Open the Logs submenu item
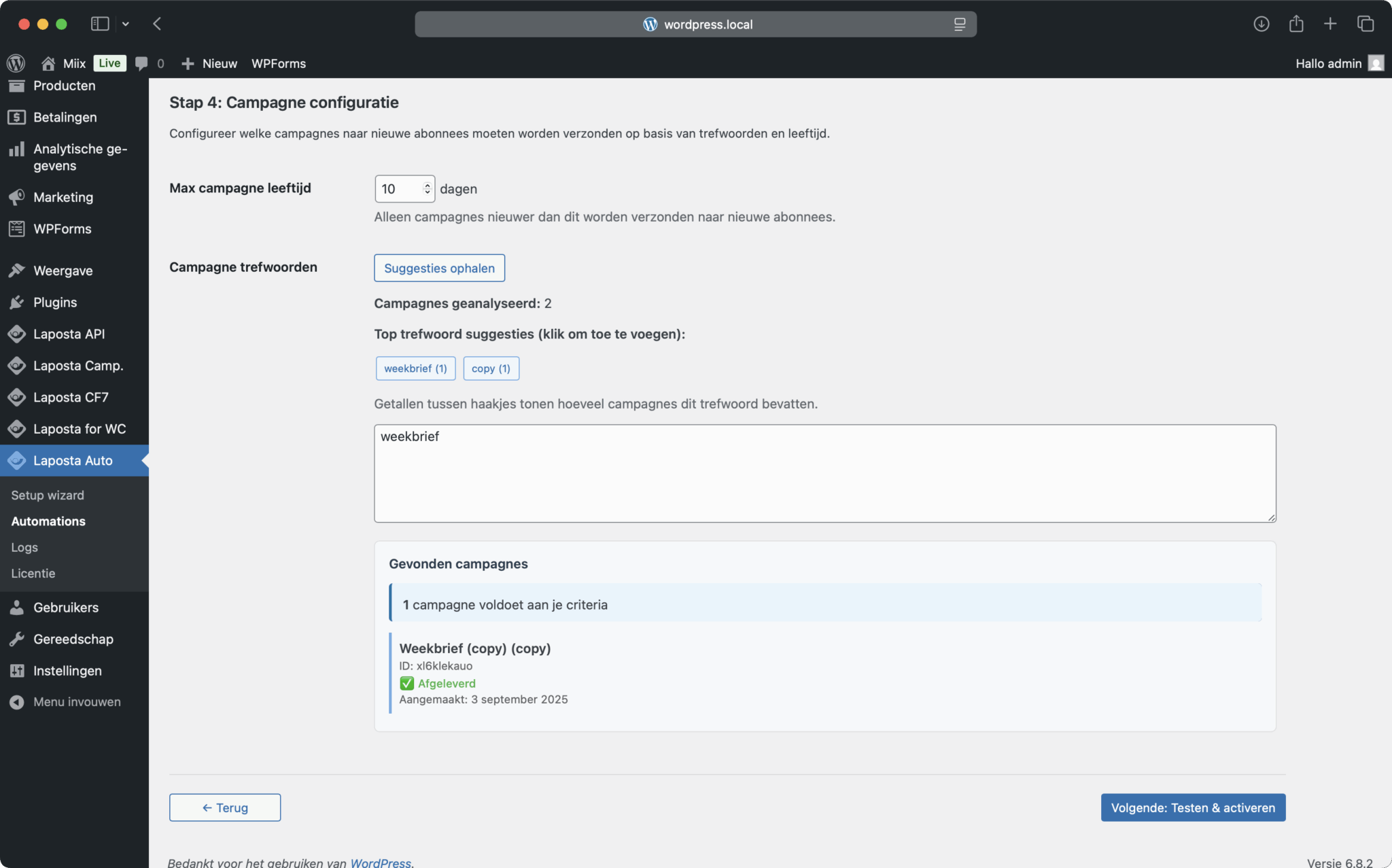Screen dimensions: 1392x868 (x=24, y=547)
